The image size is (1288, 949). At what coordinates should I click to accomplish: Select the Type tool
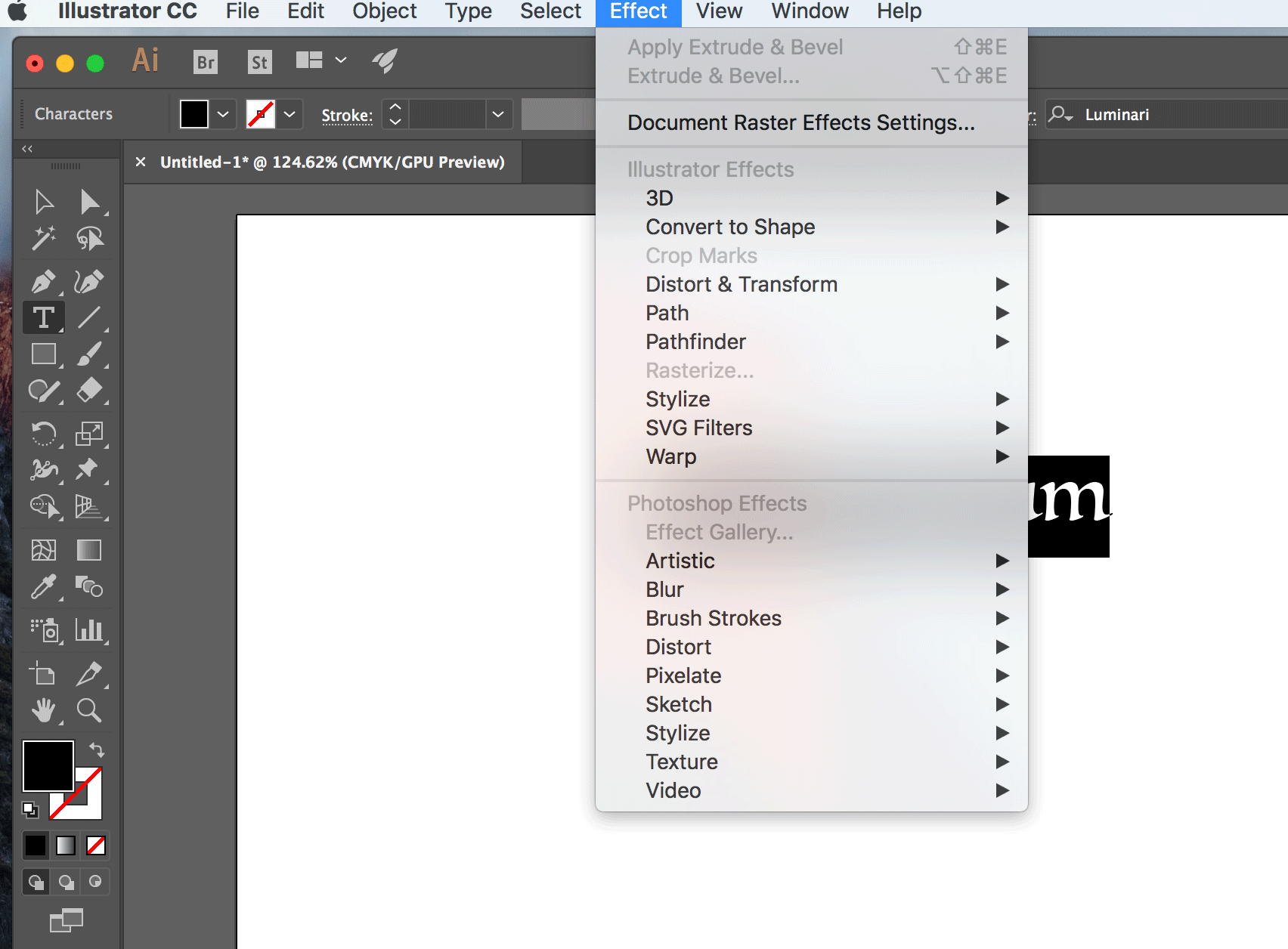[x=44, y=317]
